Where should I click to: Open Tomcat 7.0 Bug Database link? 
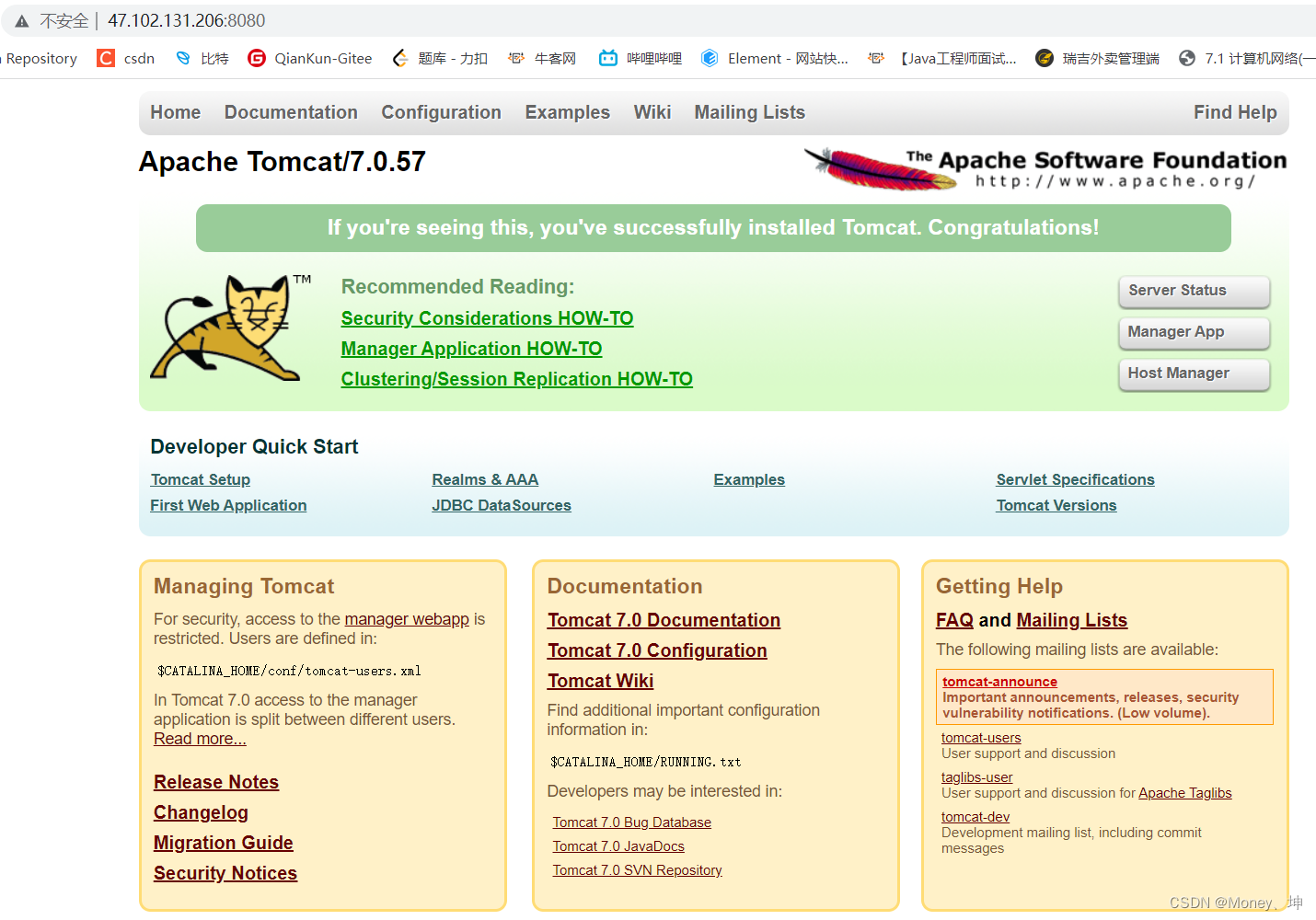(631, 822)
